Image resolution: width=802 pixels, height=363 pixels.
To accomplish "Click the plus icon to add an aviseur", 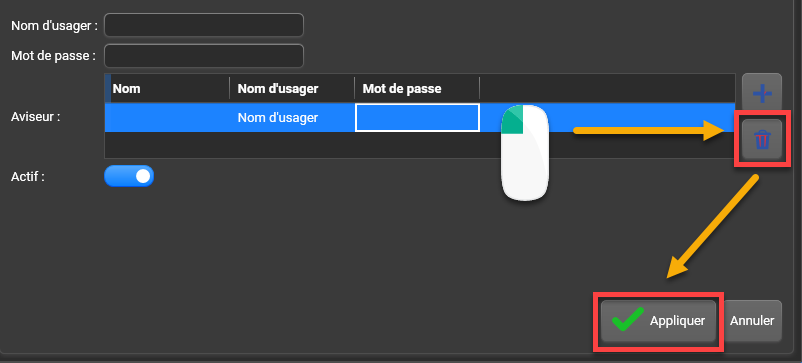I will [762, 94].
